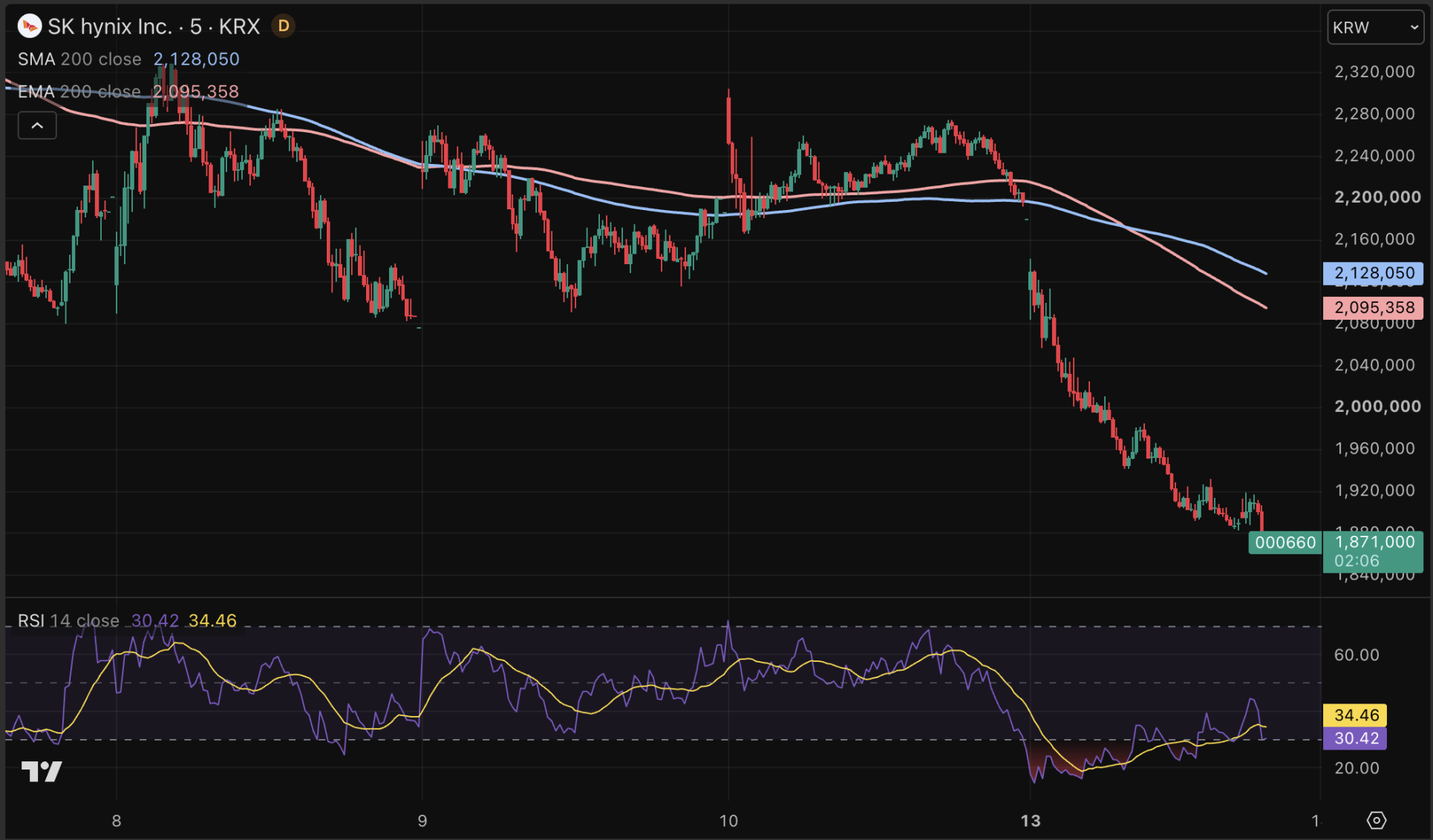This screenshot has width=1433, height=840.
Task: Click the 2,000,000 price axis label
Action: (x=1377, y=407)
